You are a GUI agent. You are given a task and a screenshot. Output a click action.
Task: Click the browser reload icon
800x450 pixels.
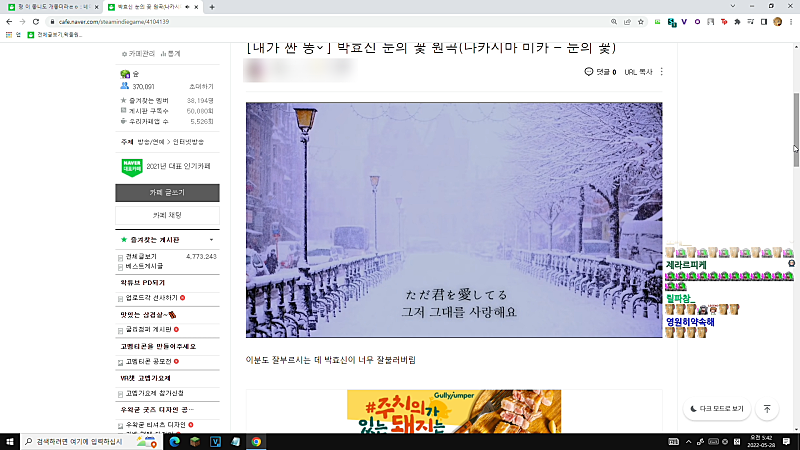pyautogui.click(x=36, y=22)
